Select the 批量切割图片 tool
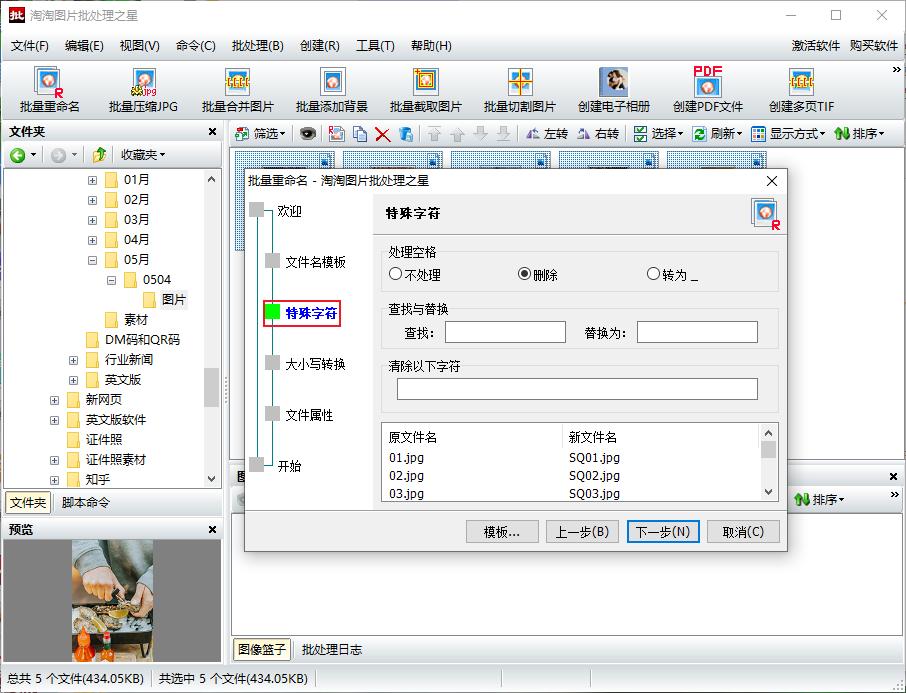Viewport: 906px width, 693px height. coord(521,88)
